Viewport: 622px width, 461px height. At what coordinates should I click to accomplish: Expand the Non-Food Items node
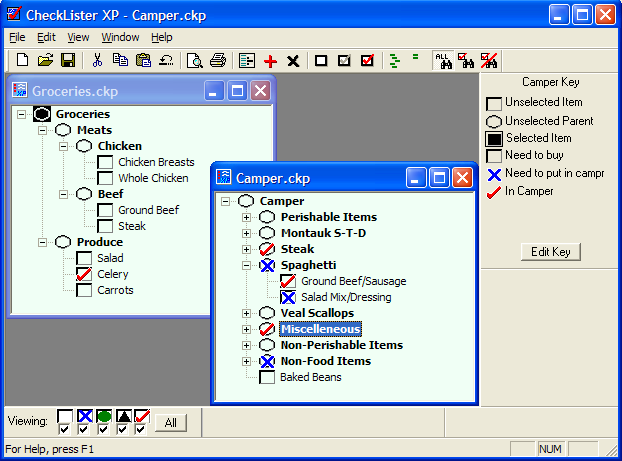pos(246,361)
